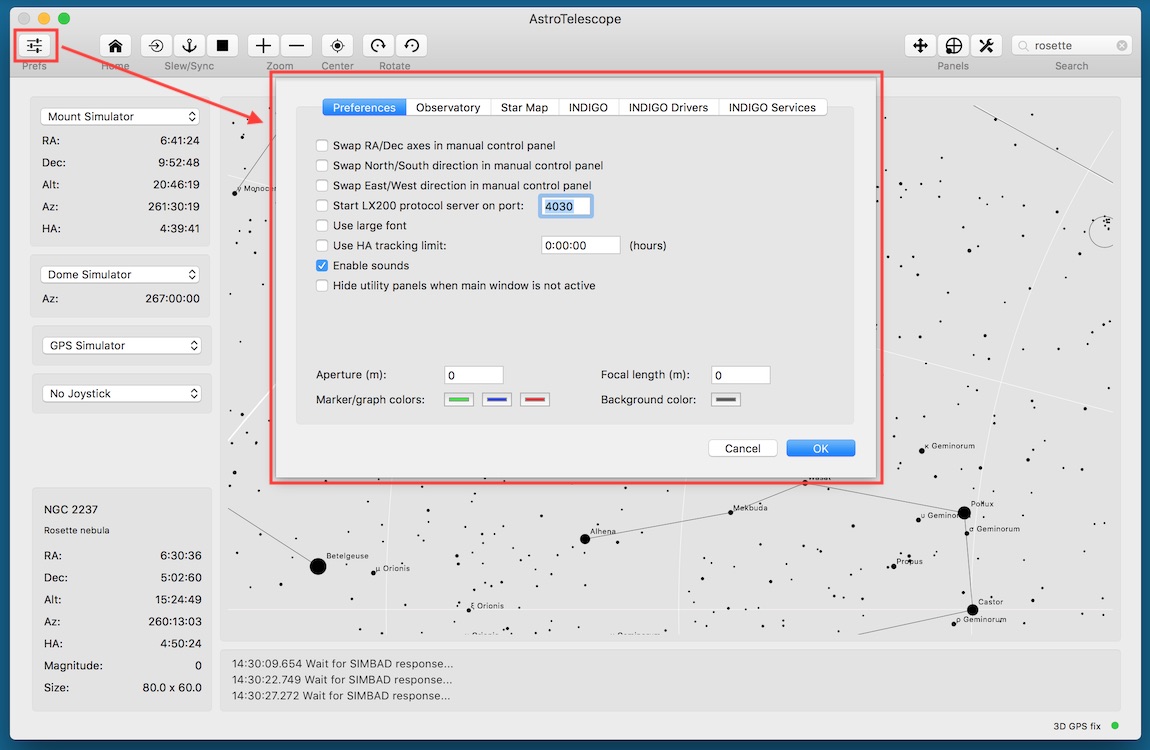Switch to the INDIGO Services tab

pos(772,107)
